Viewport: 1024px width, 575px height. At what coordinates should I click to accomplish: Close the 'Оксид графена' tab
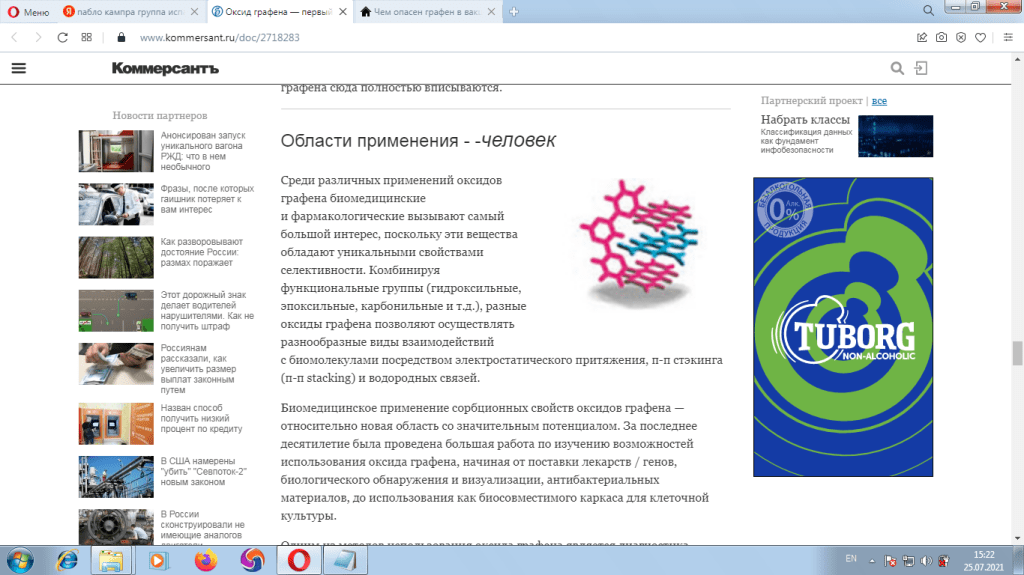tap(343, 12)
